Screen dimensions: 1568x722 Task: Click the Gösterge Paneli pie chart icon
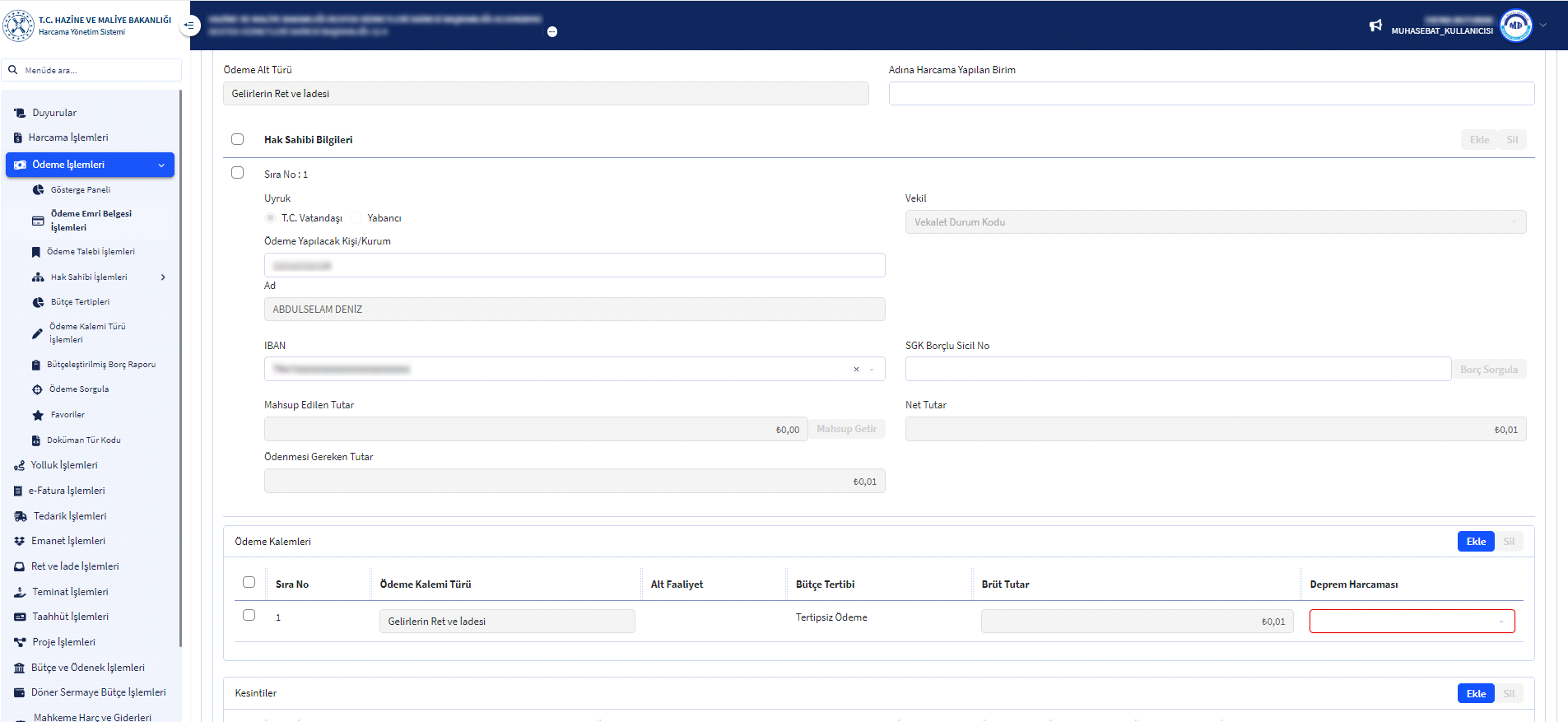point(38,190)
